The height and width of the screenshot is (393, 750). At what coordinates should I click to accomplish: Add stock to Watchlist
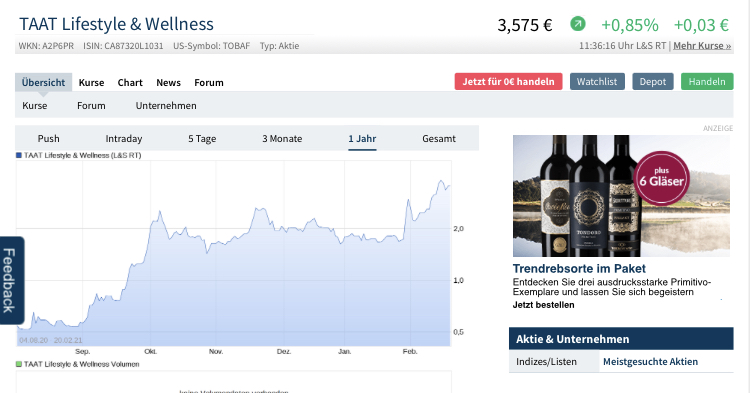pyautogui.click(x=597, y=81)
